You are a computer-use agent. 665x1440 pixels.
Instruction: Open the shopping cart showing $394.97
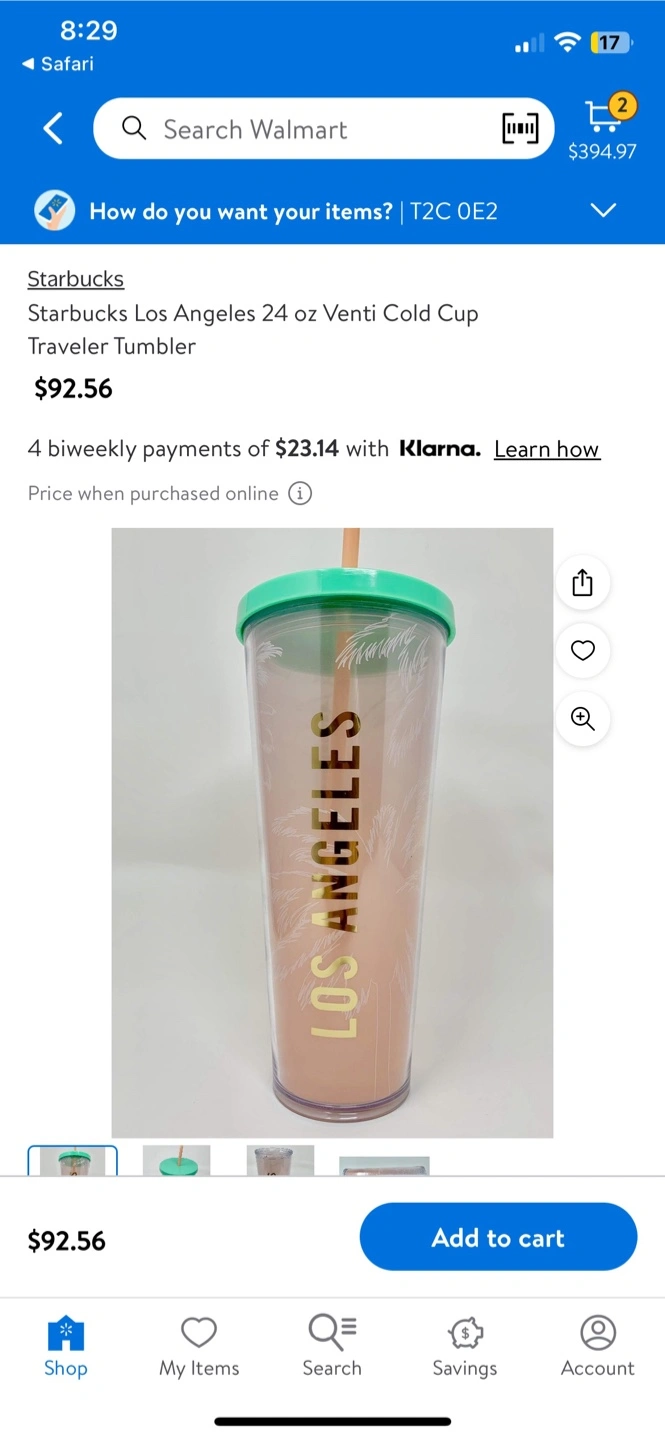tap(602, 127)
